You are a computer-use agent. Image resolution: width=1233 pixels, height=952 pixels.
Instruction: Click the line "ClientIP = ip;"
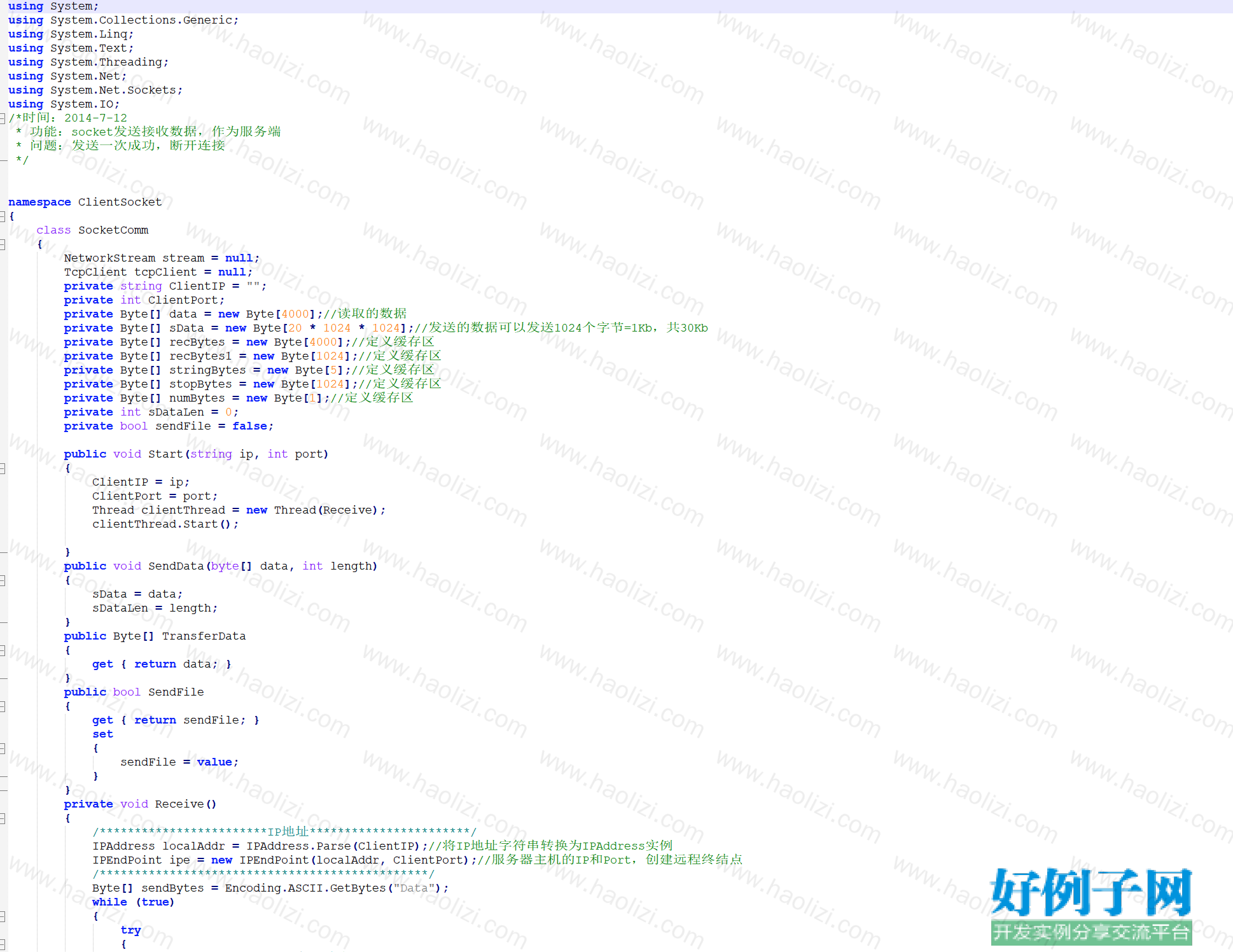click(141, 482)
